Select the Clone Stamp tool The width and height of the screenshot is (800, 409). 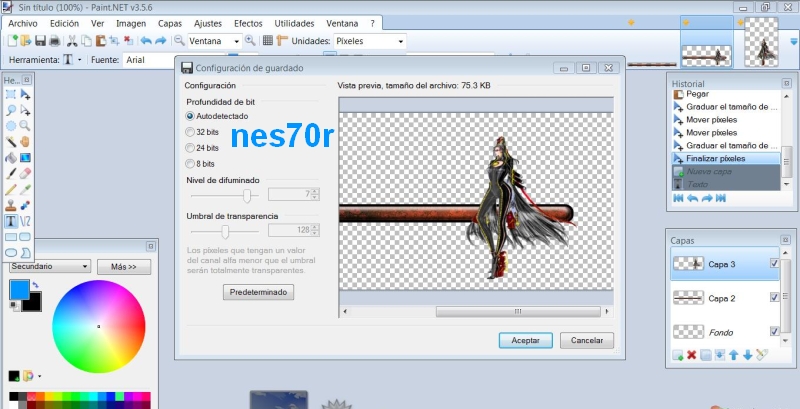click(11, 206)
